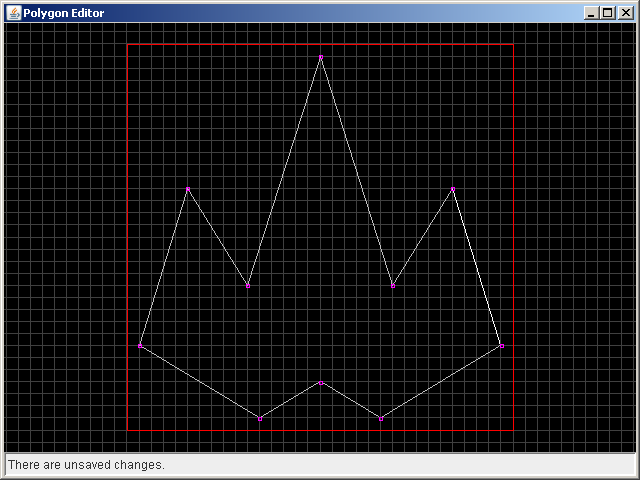The height and width of the screenshot is (480, 640).
Task: Select the bottom center notch vertex
Action: (x=321, y=383)
